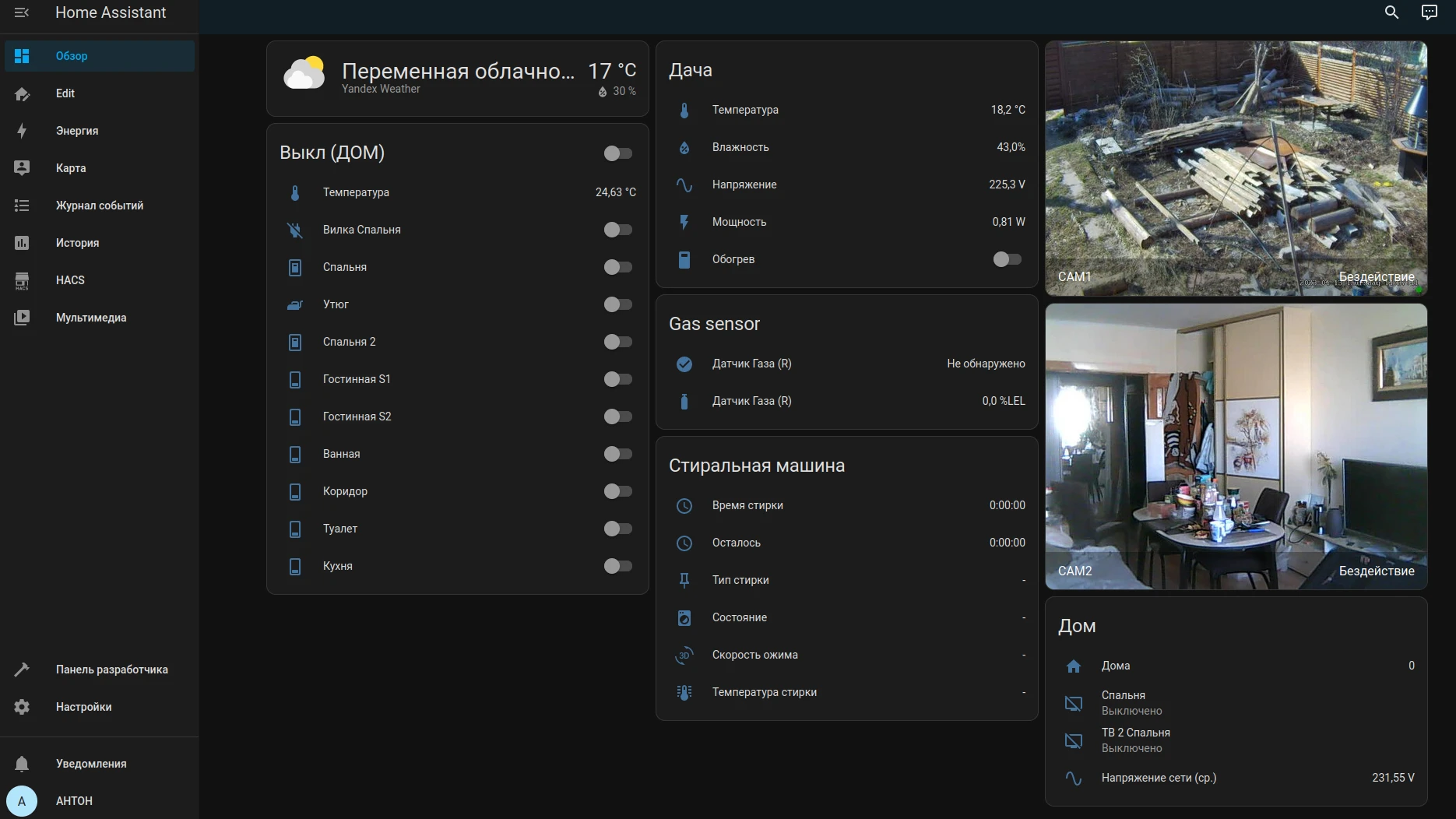
Task: Click the unplugged icon beside Вилка Спальня
Action: [295, 230]
